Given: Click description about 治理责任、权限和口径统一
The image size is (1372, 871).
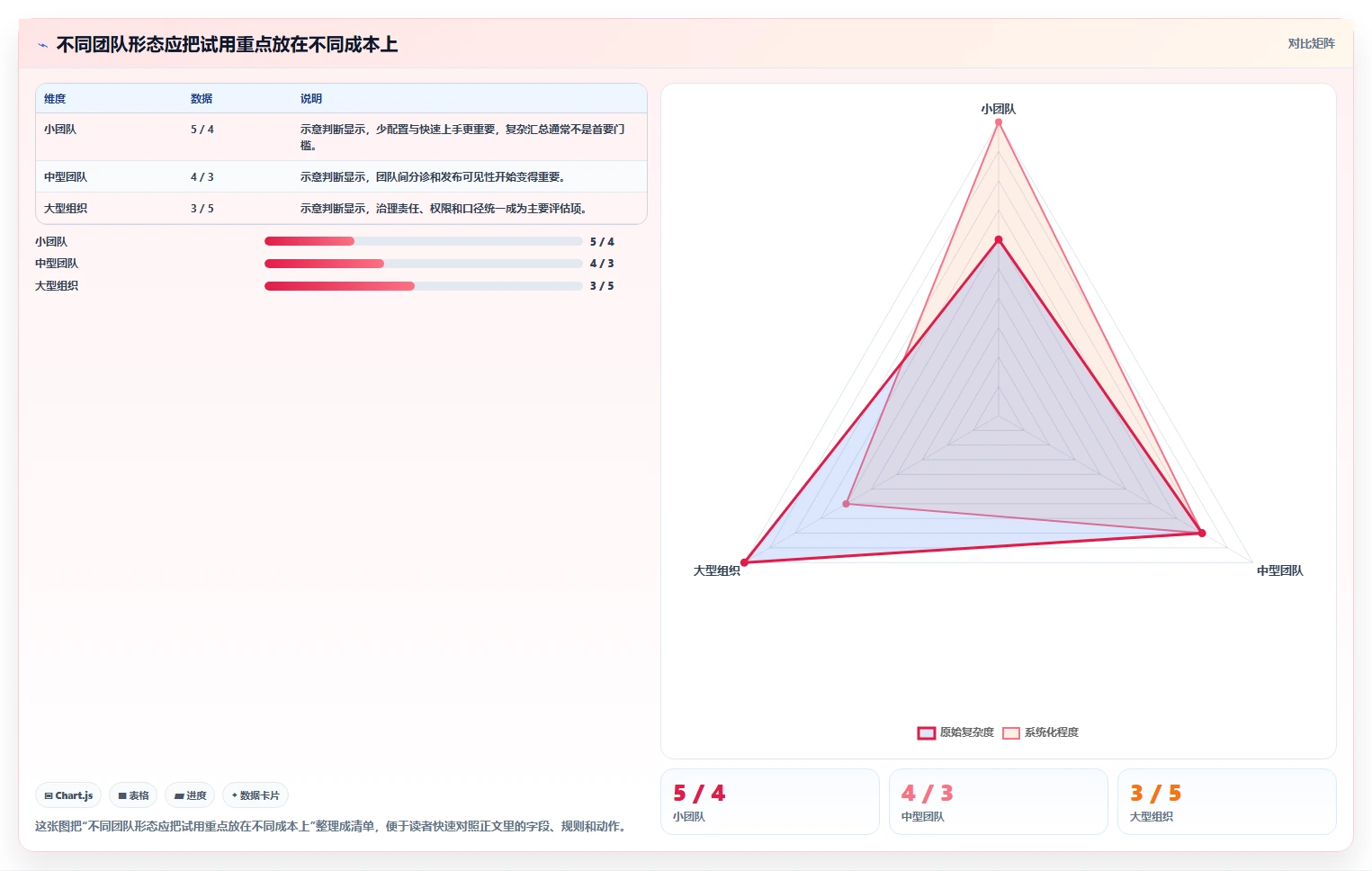Looking at the screenshot, I should click(x=446, y=209).
